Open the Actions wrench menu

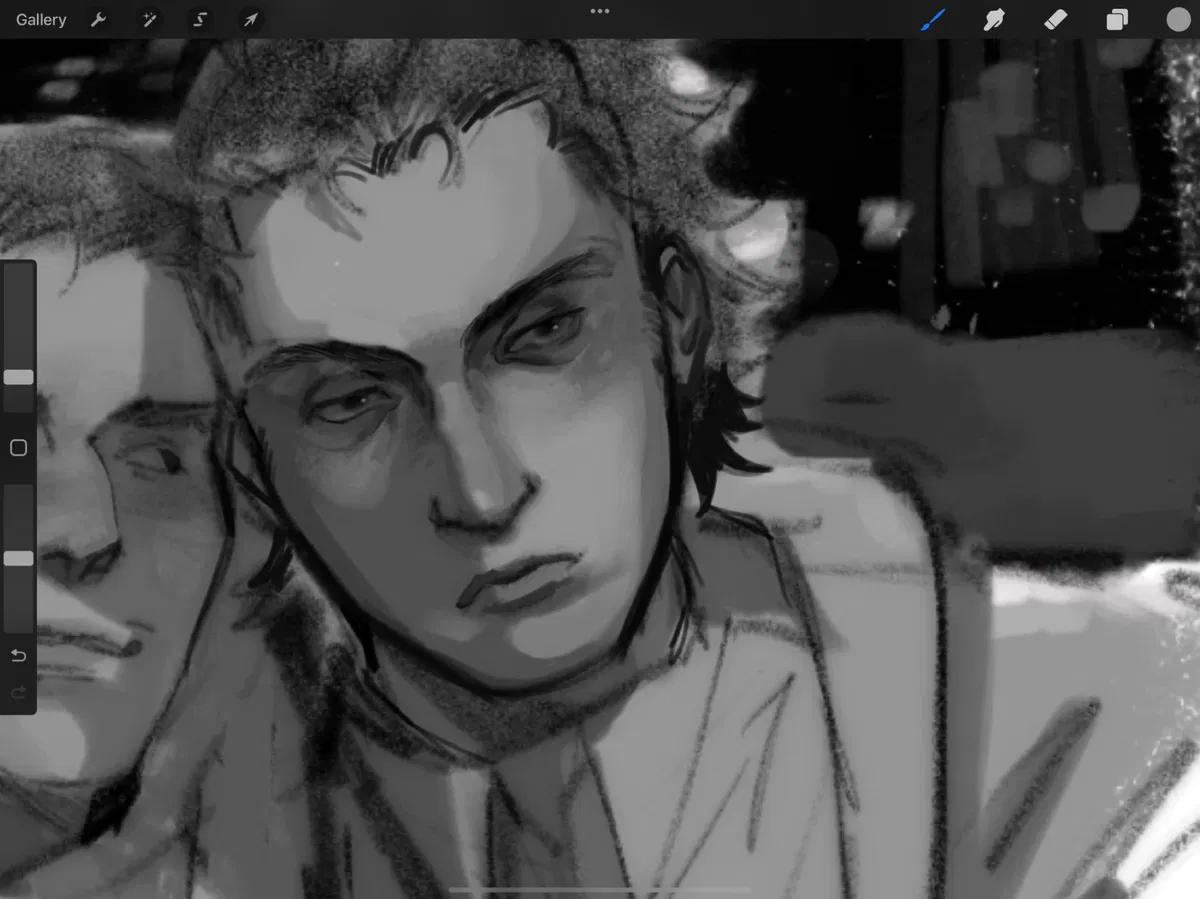pos(98,19)
